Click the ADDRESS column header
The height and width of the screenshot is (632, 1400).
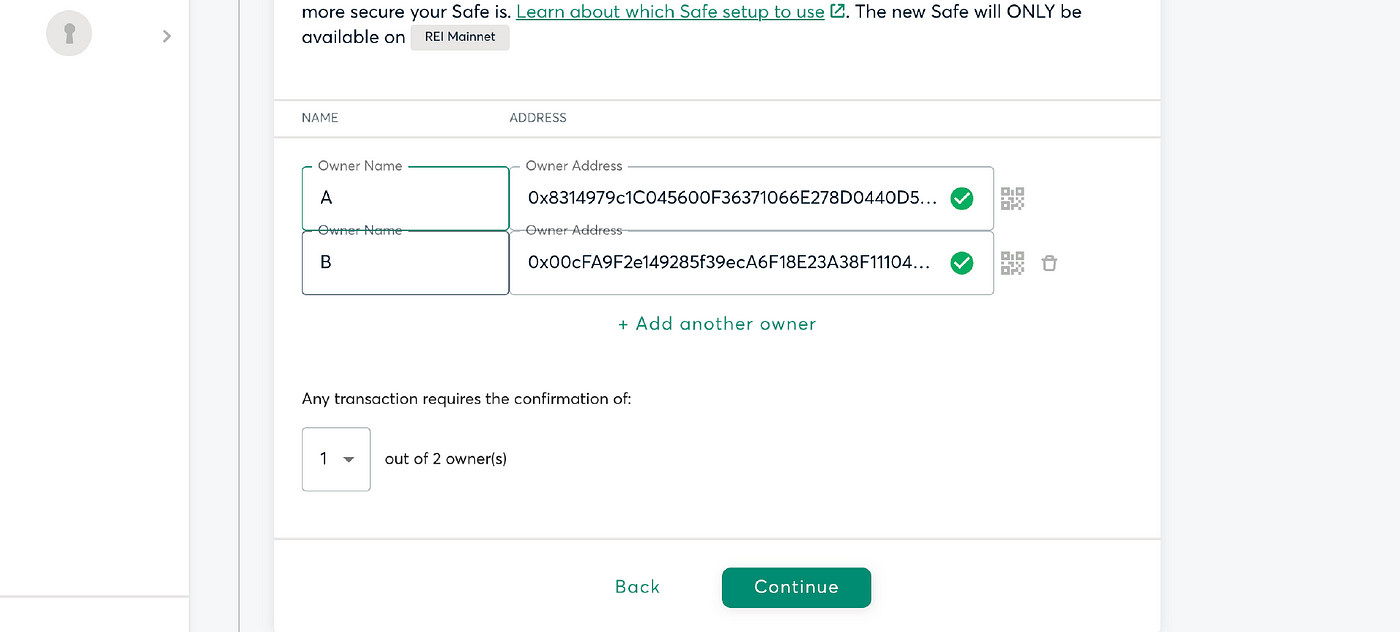click(x=538, y=118)
